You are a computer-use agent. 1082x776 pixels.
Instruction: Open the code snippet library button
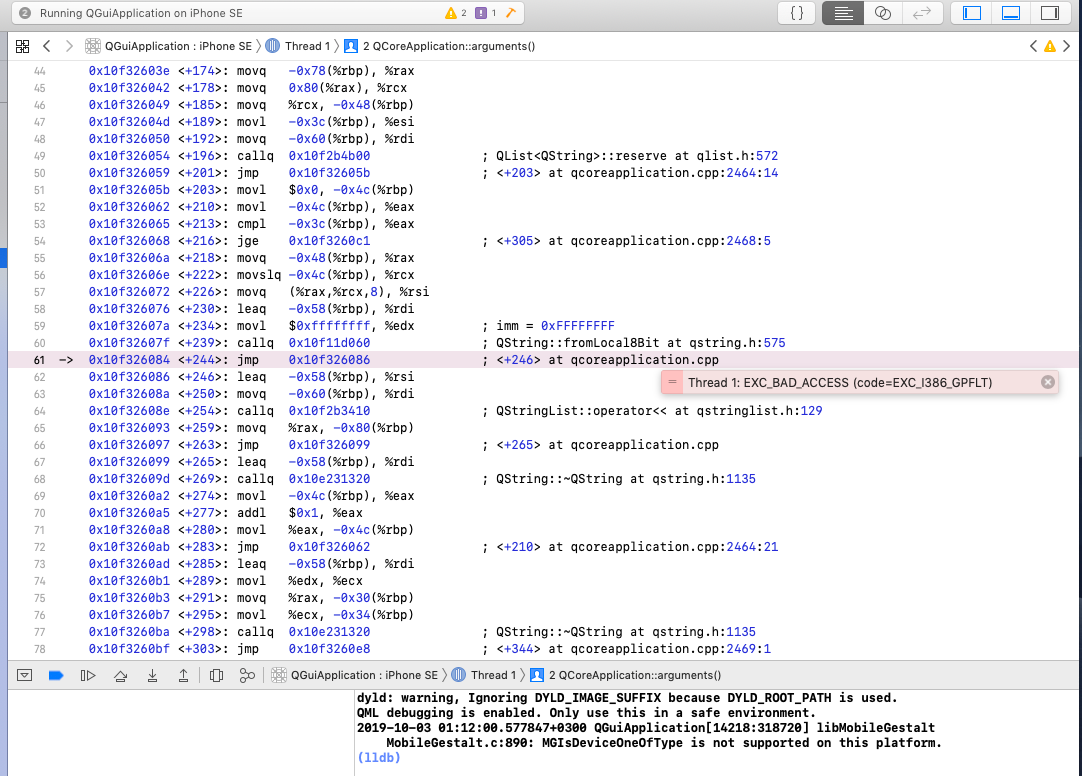796,13
